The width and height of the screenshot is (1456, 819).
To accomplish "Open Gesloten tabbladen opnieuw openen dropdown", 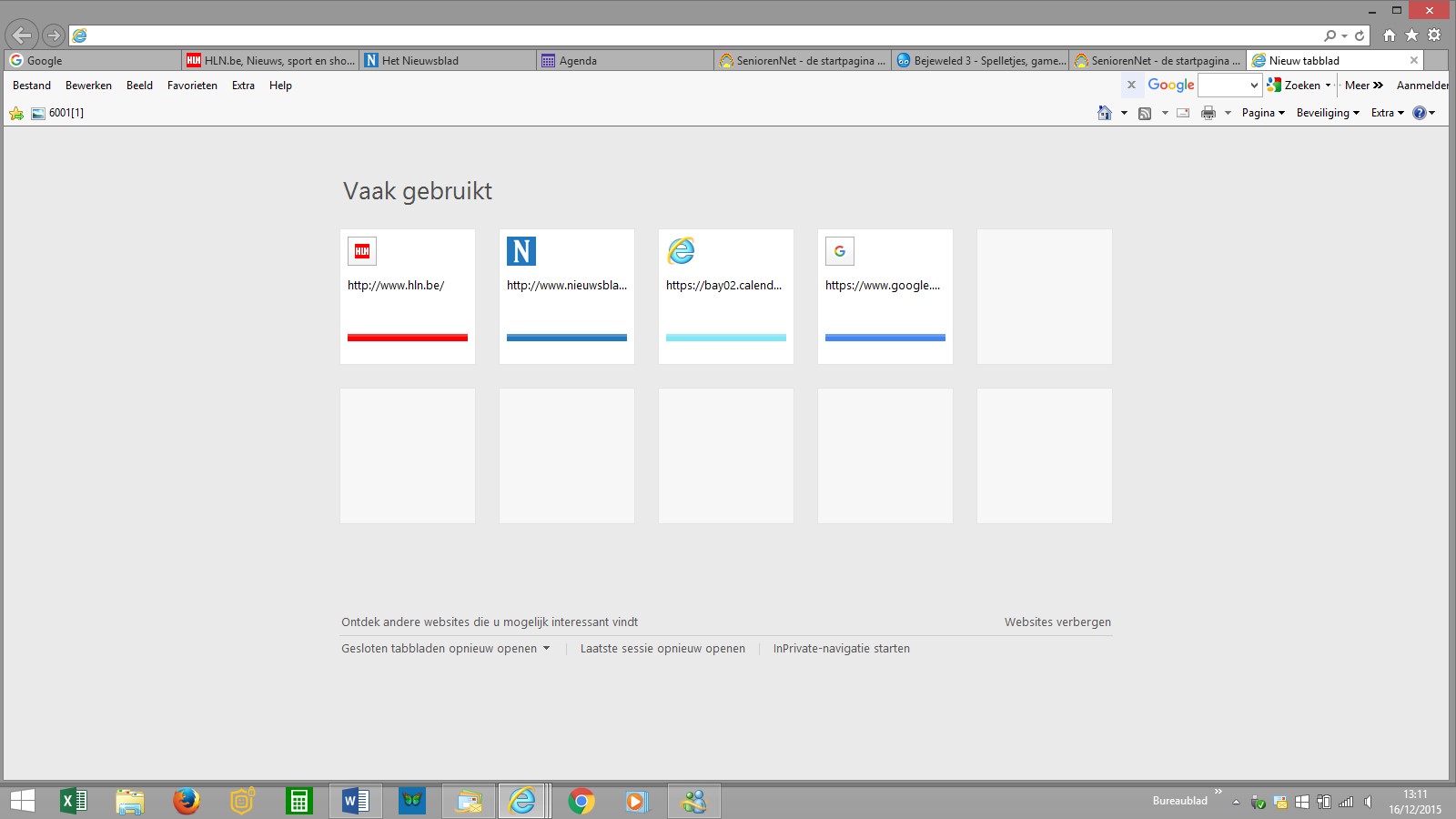I will click(445, 649).
